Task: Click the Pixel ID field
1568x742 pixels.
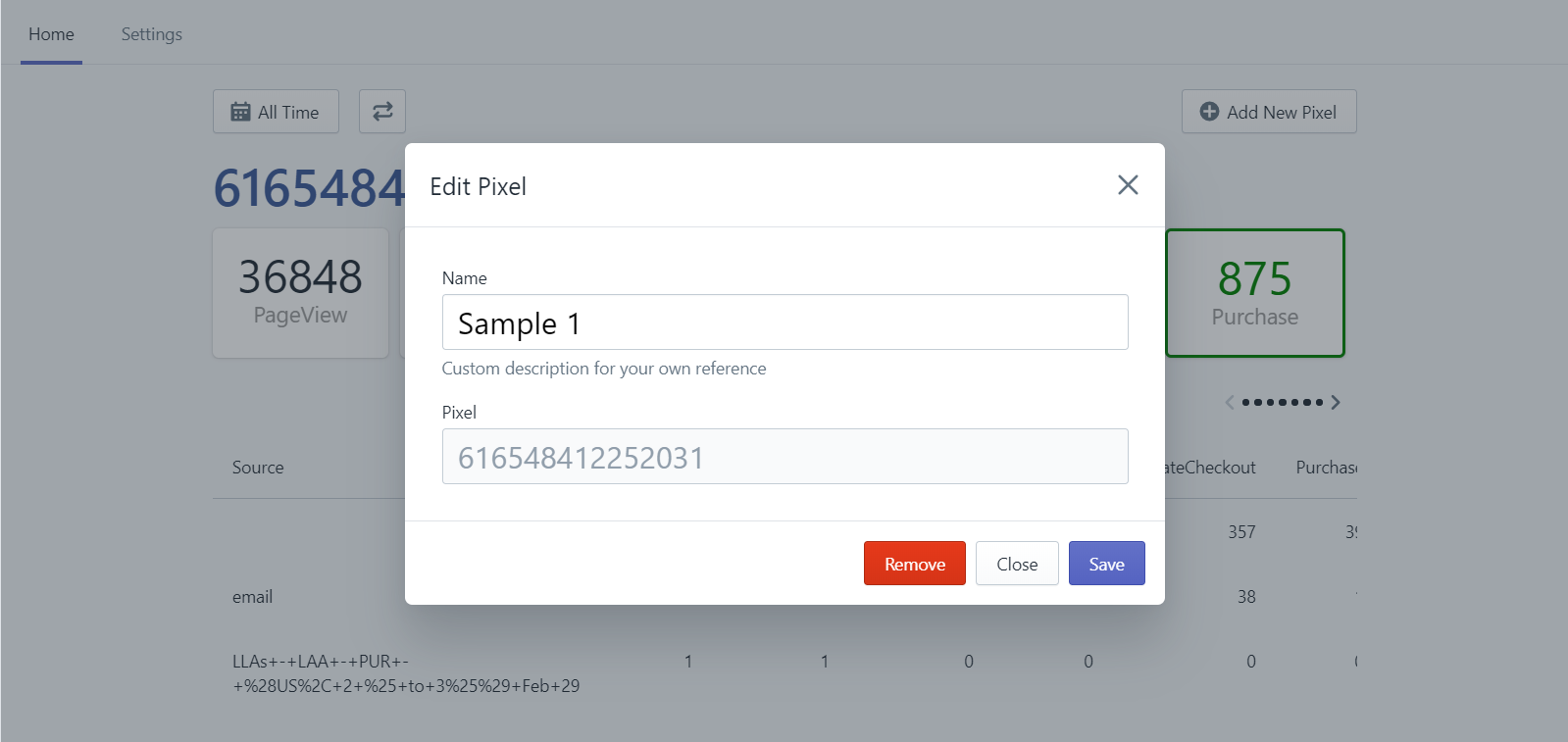Action: click(784, 457)
